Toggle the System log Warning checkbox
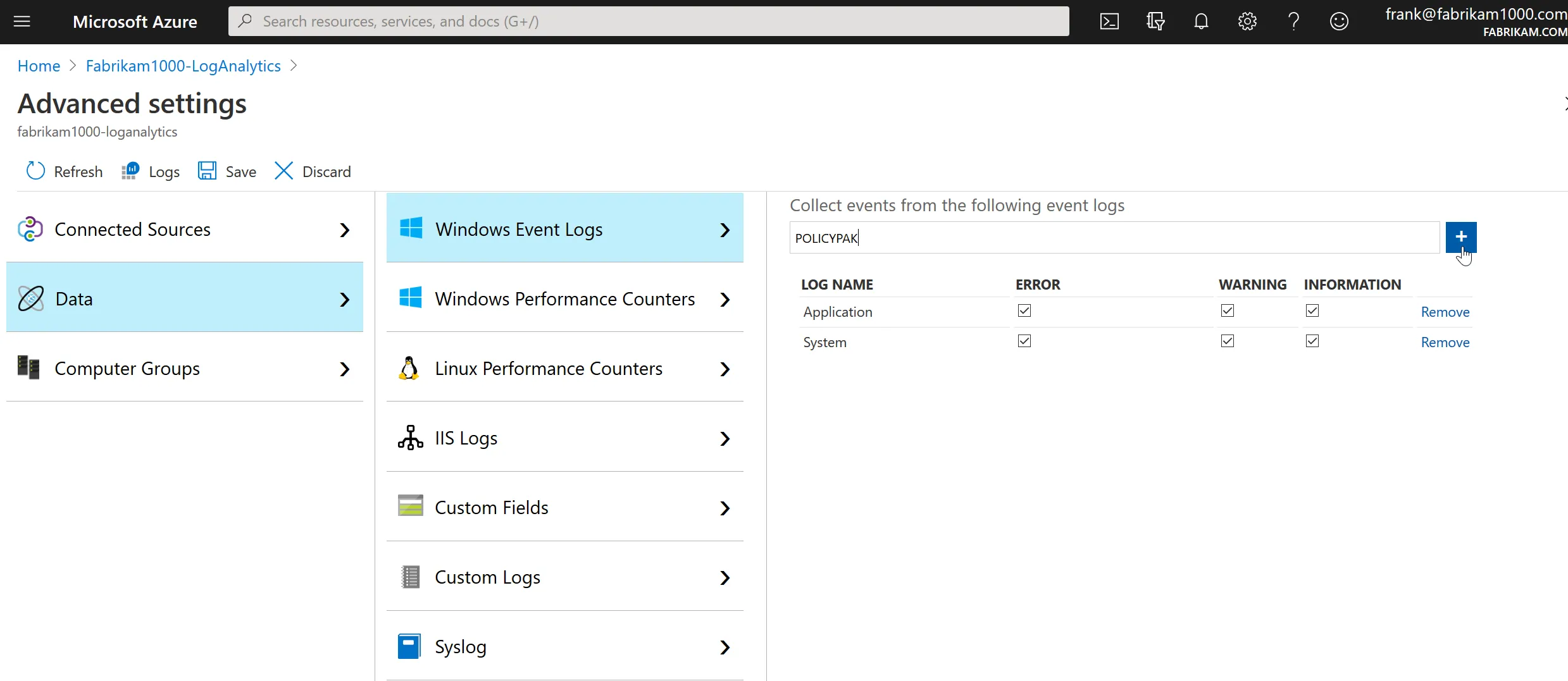Screen dimensions: 1568x681 [1228, 341]
